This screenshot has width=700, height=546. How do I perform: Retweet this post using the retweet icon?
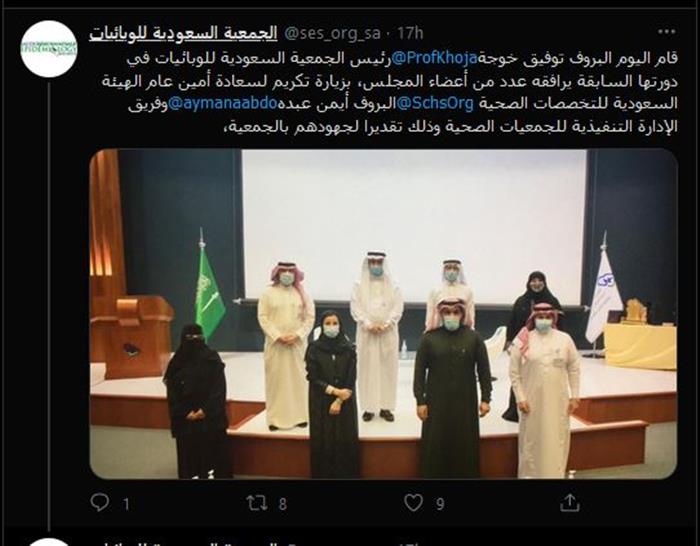coord(258,503)
